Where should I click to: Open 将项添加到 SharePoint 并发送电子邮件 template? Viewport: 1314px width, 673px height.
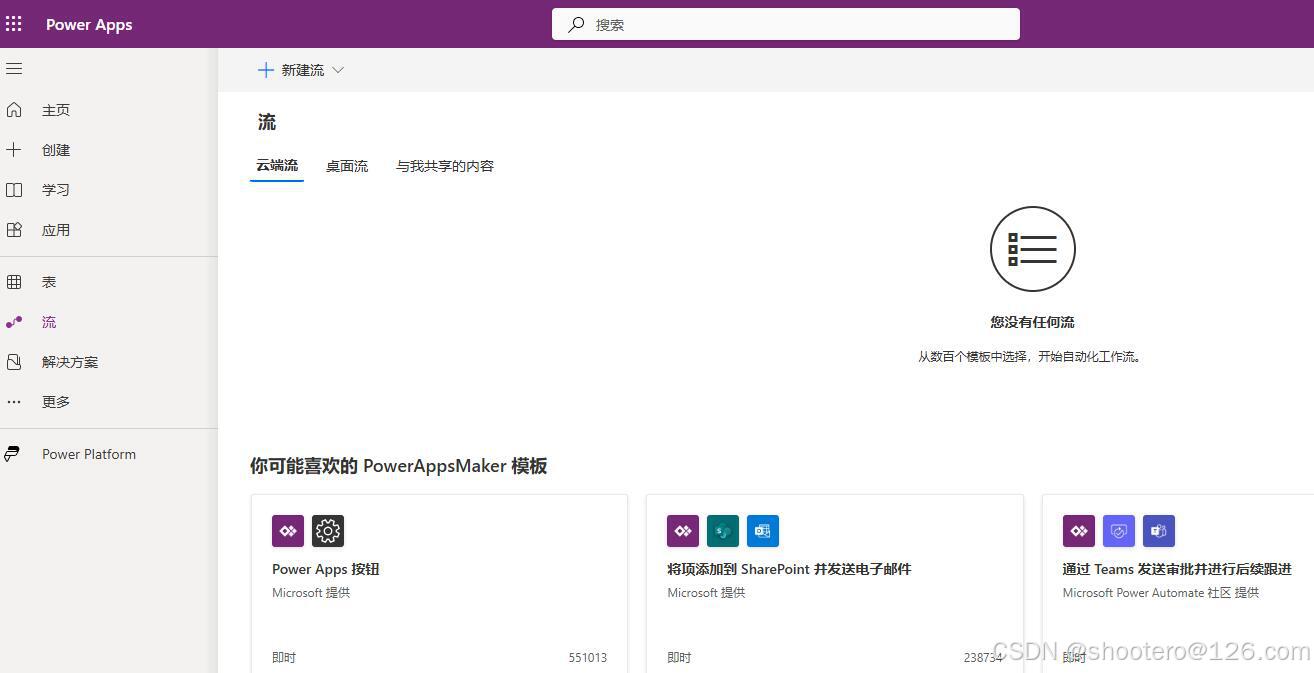click(835, 583)
